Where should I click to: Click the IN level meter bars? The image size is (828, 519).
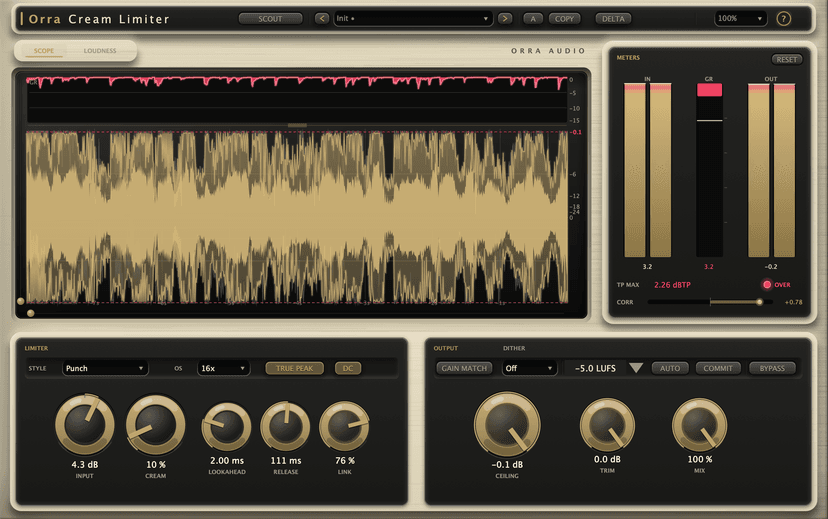click(647, 170)
